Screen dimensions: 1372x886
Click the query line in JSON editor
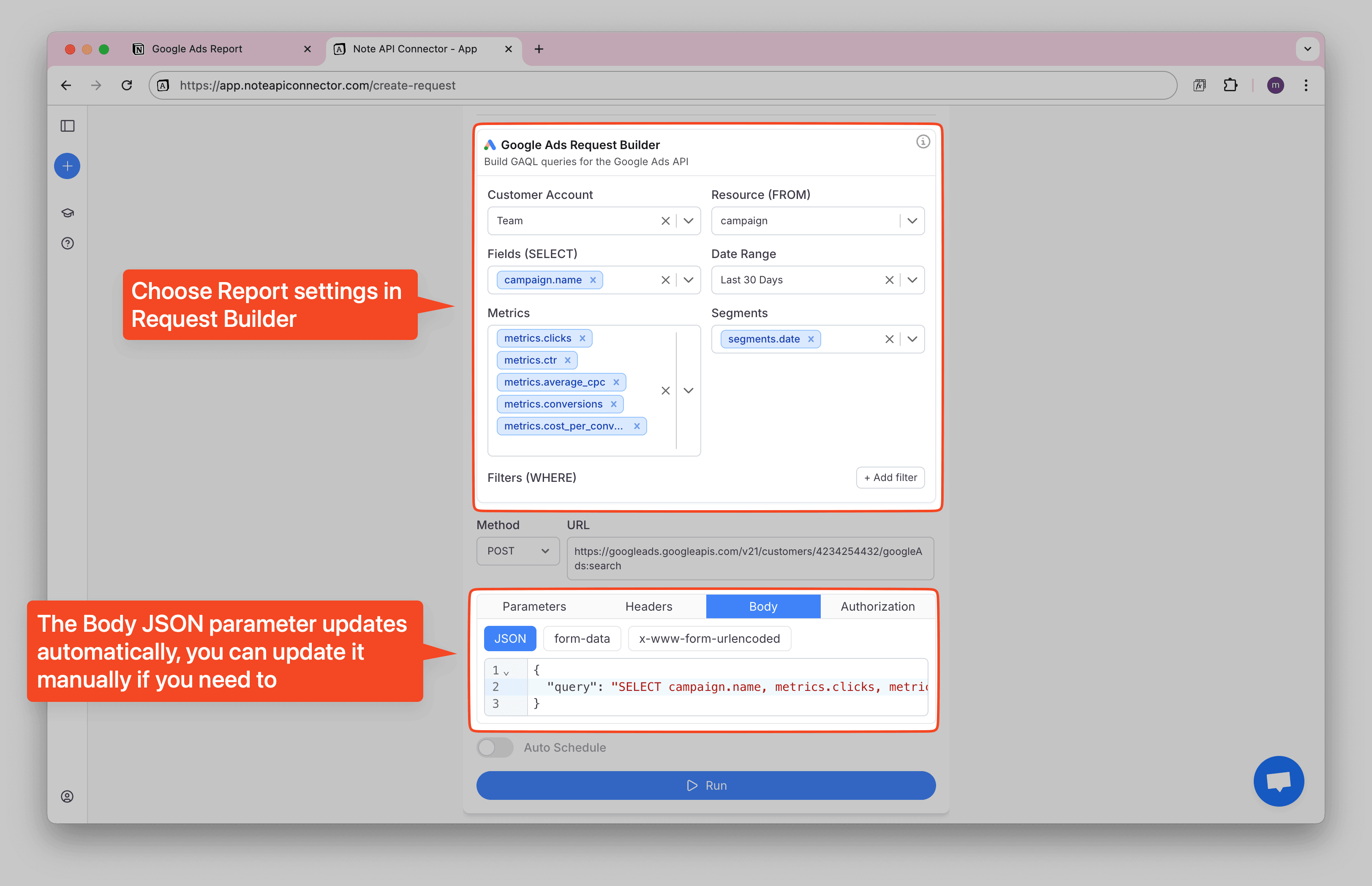pyautogui.click(x=727, y=687)
